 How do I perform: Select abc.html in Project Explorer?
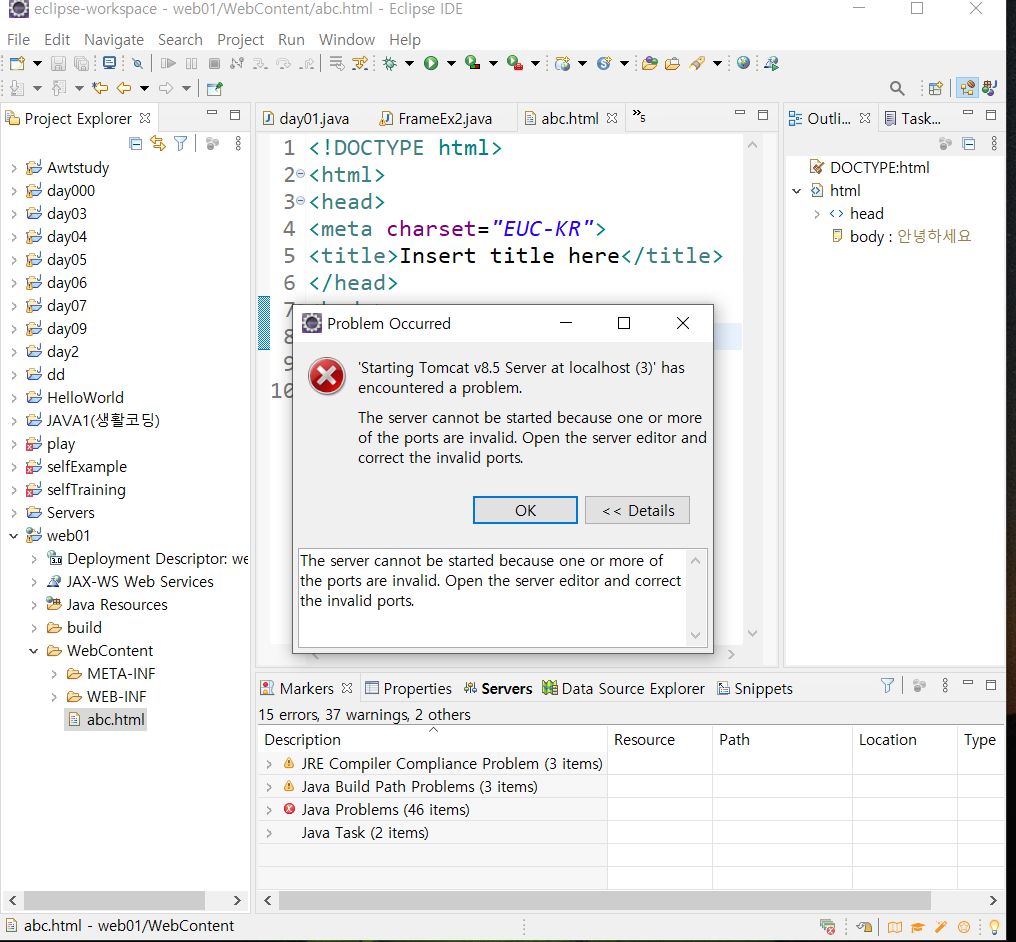(x=106, y=720)
